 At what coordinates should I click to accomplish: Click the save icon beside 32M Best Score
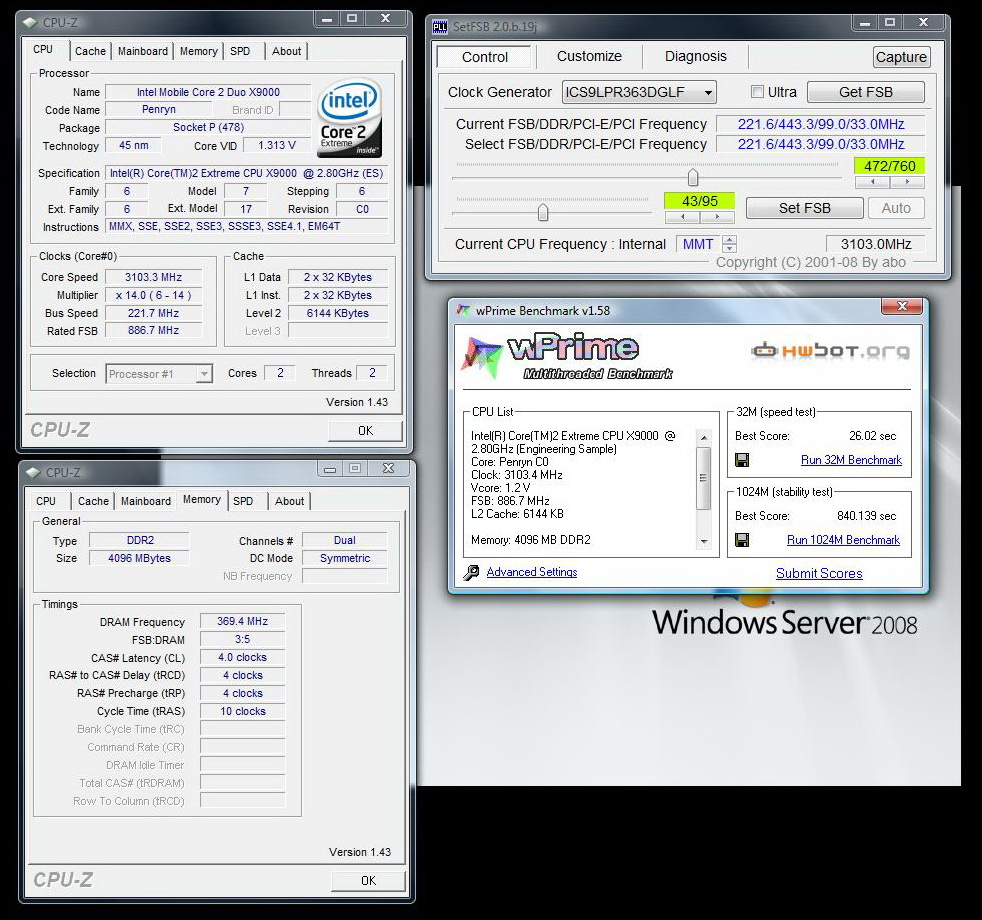742,460
